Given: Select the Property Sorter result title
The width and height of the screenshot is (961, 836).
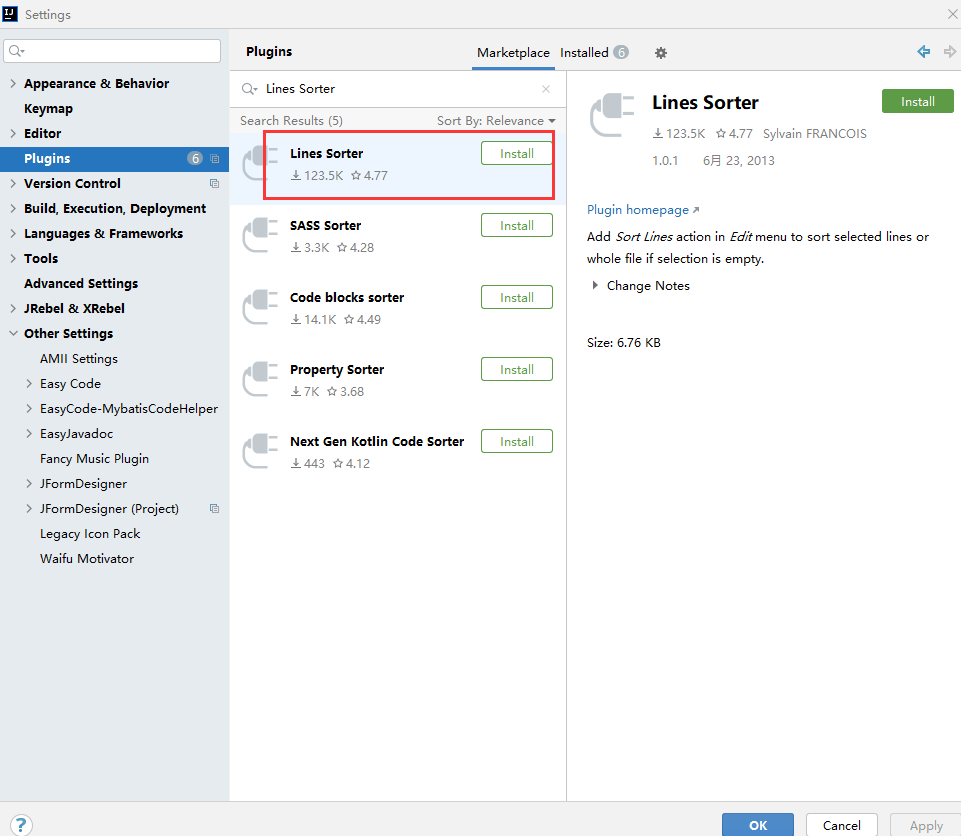Looking at the screenshot, I should coord(337,370).
